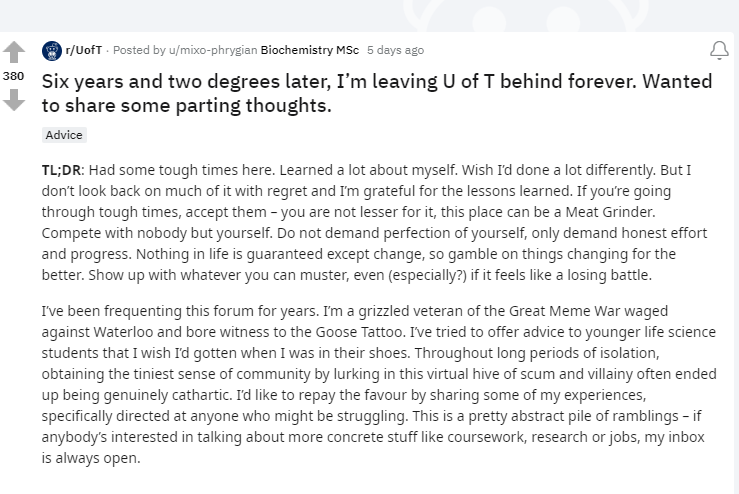739x494 pixels.
Task: Filter by the Advice post flair
Action: point(64,135)
